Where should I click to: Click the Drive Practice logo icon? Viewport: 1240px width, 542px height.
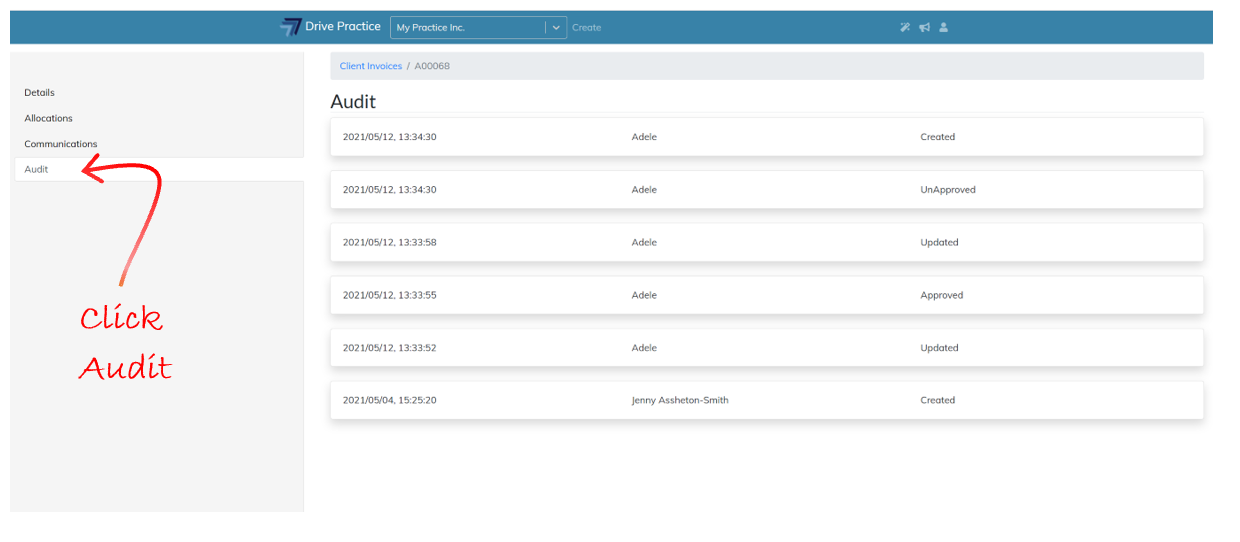(291, 27)
